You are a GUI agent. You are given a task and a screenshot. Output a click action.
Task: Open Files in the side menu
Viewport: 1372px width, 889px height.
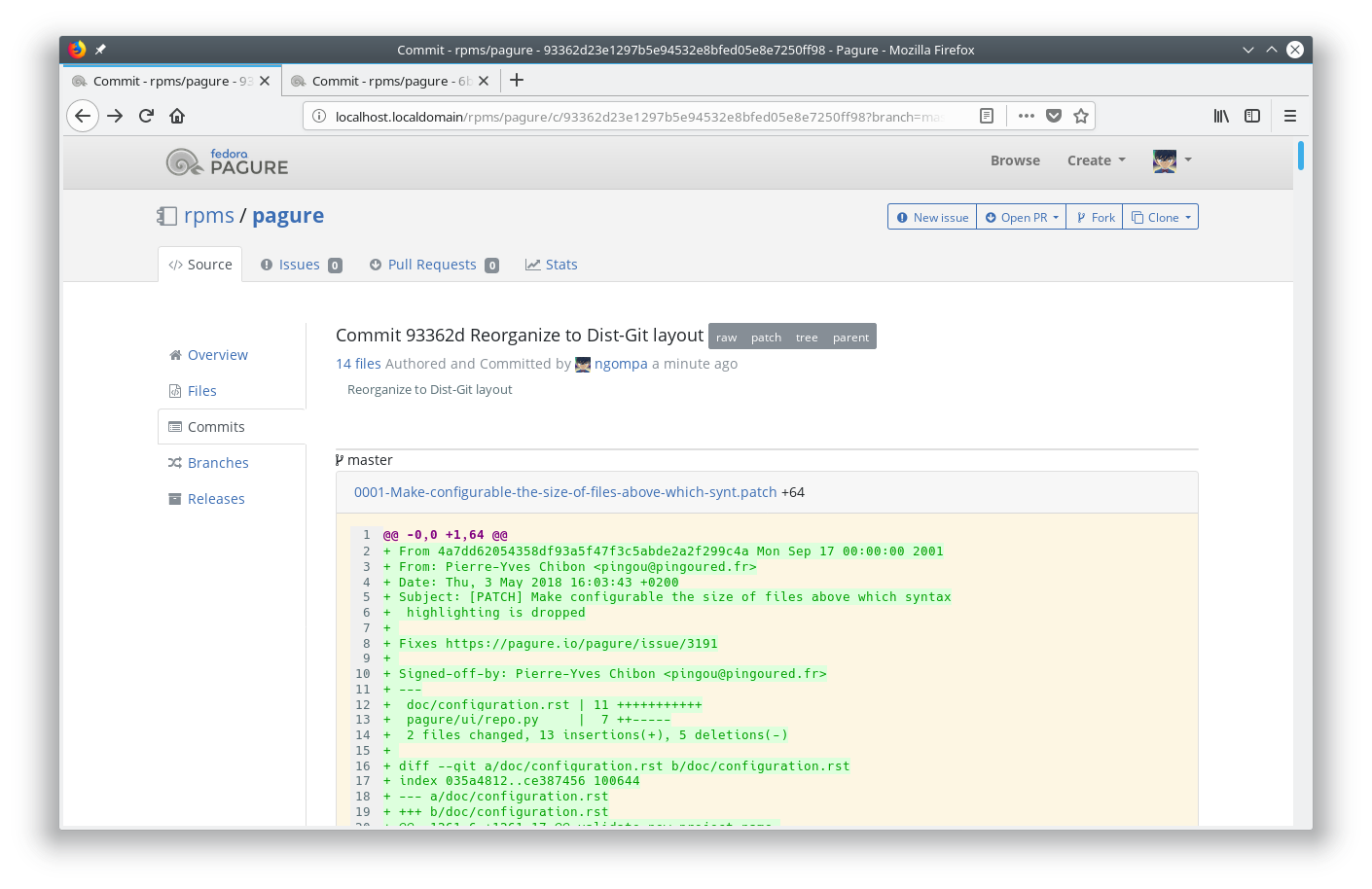click(193, 391)
